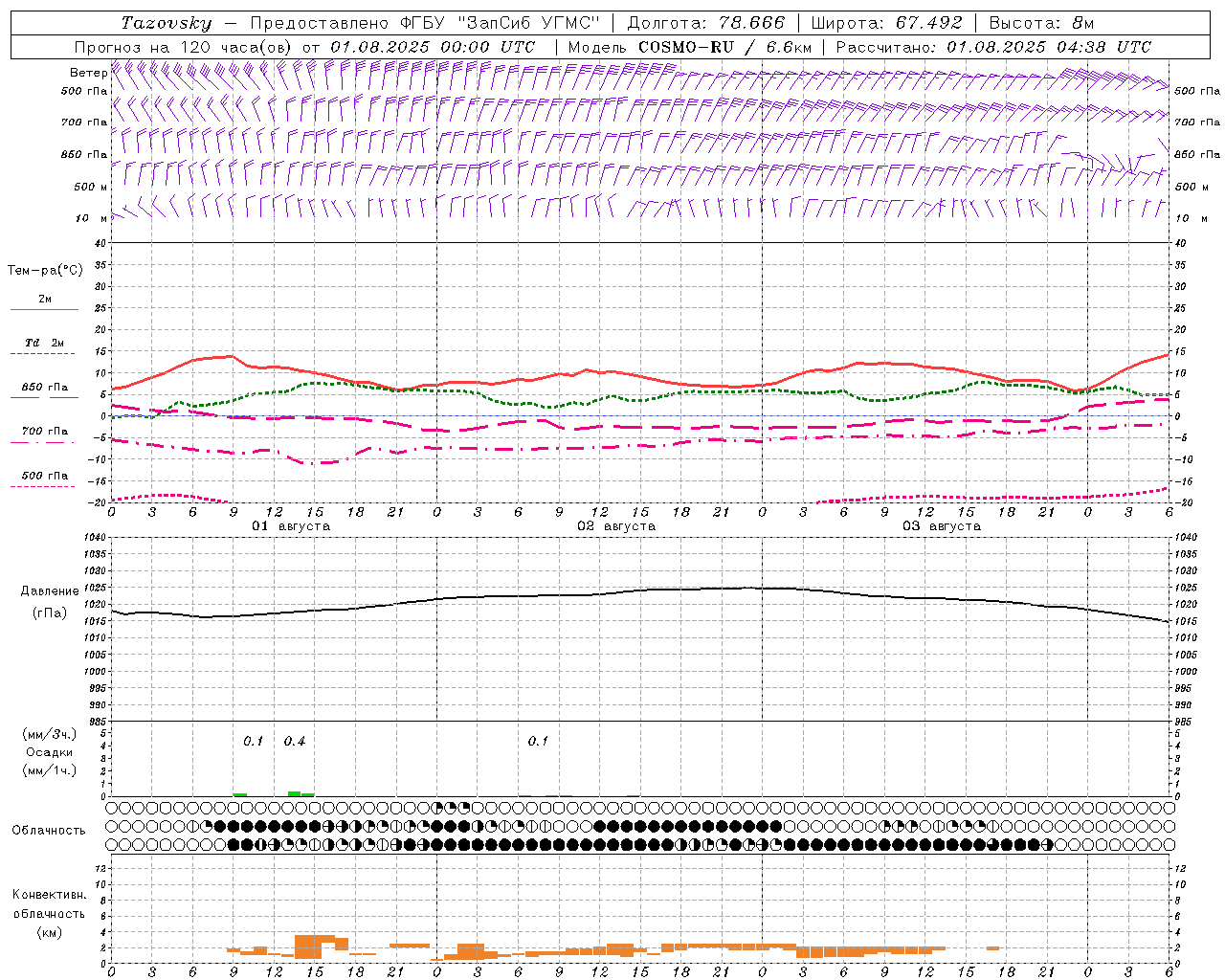This screenshot has height=980, width=1225.
Task: Click the 0.1 precipitation value on 02 августа
Action: click(538, 742)
